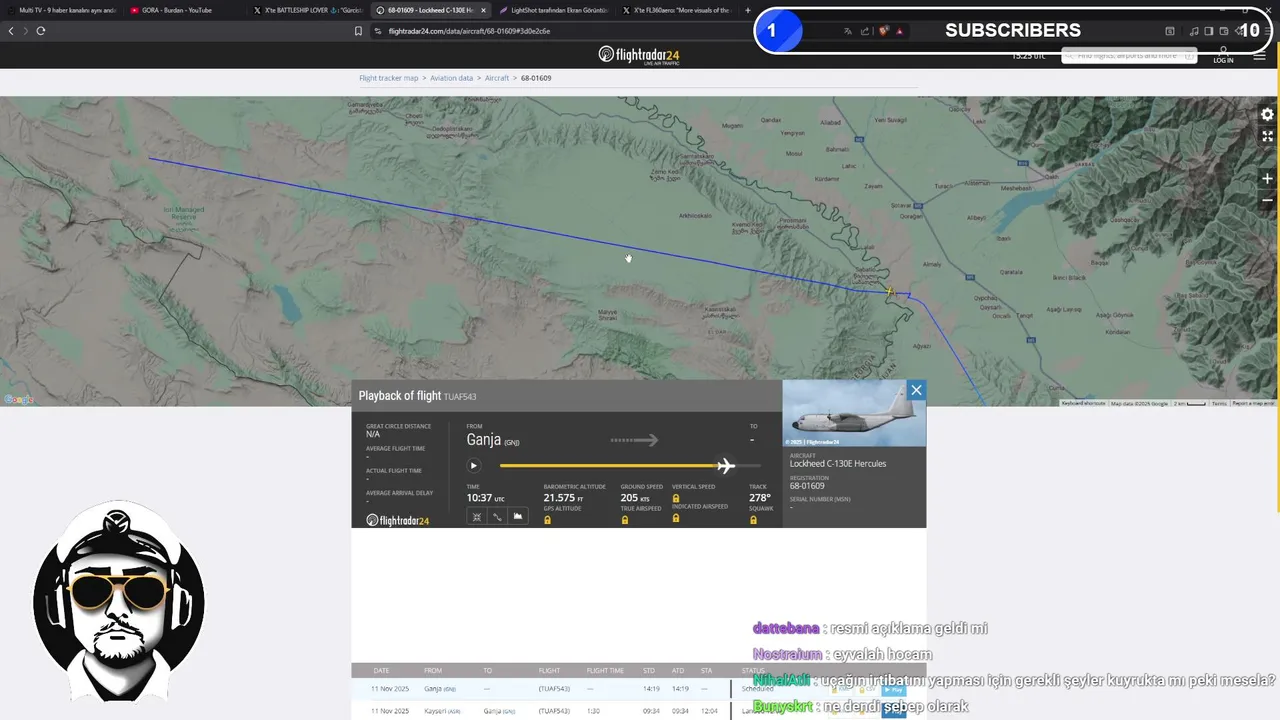This screenshot has width=1280, height=720.
Task: Click aircraft icon on the map route
Action: coord(889,291)
